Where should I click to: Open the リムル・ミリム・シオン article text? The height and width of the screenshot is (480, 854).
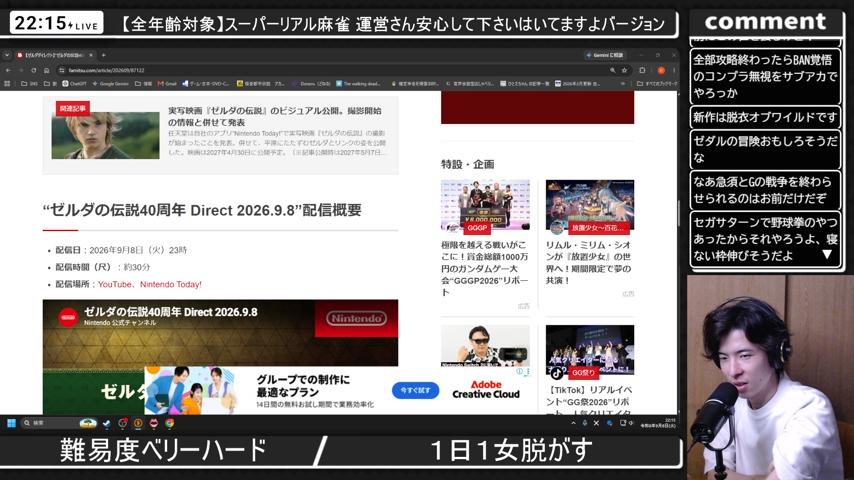coord(589,263)
